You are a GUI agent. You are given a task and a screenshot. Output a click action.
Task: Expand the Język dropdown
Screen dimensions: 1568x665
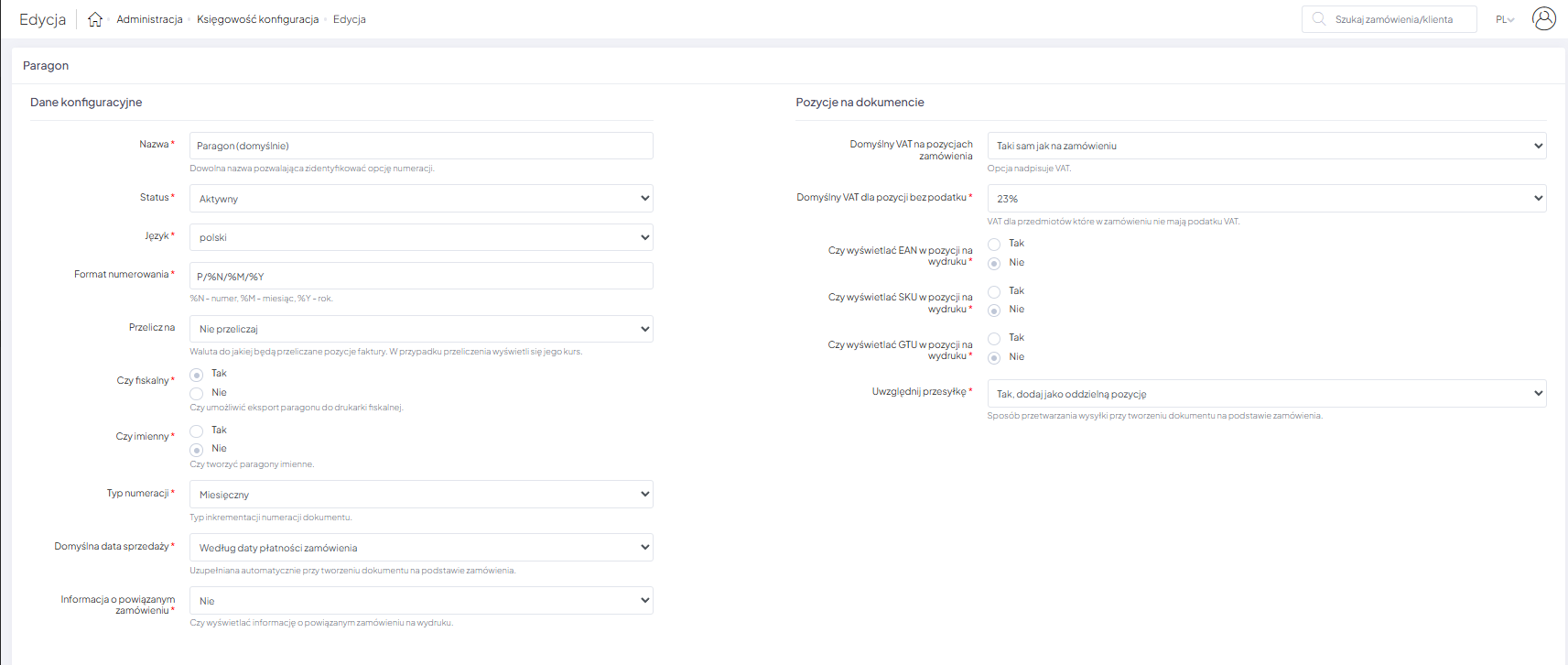click(x=421, y=237)
